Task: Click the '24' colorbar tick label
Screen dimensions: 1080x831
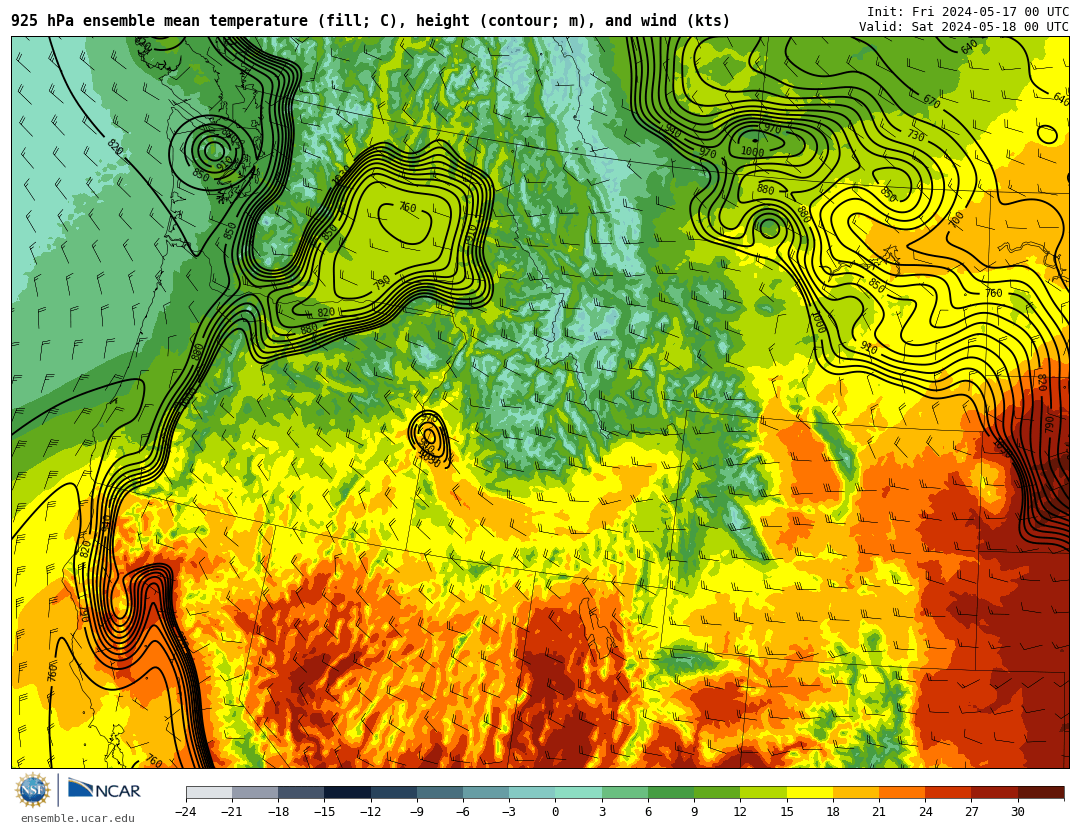Action: (x=925, y=812)
